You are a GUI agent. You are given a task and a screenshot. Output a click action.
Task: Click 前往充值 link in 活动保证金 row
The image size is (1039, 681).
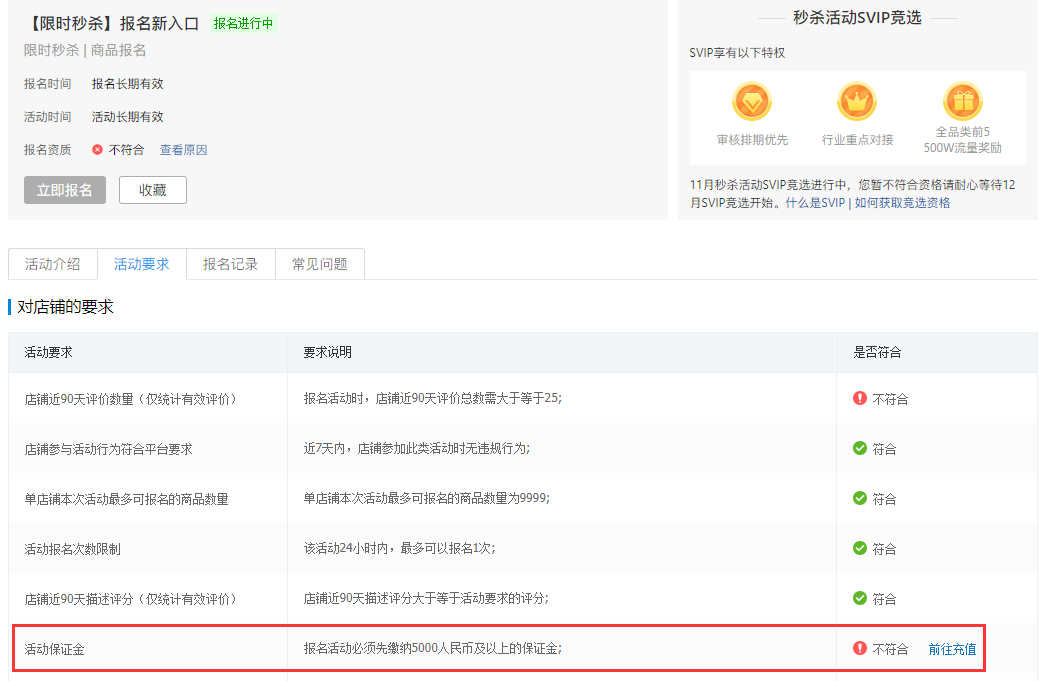[952, 649]
